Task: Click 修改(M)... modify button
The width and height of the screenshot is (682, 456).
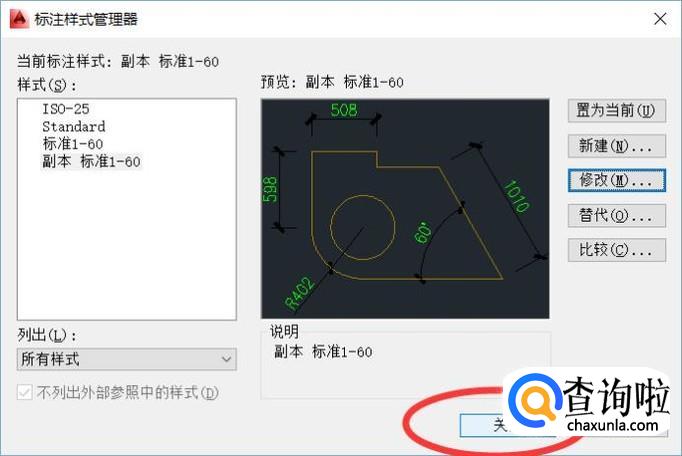Action: (x=617, y=180)
